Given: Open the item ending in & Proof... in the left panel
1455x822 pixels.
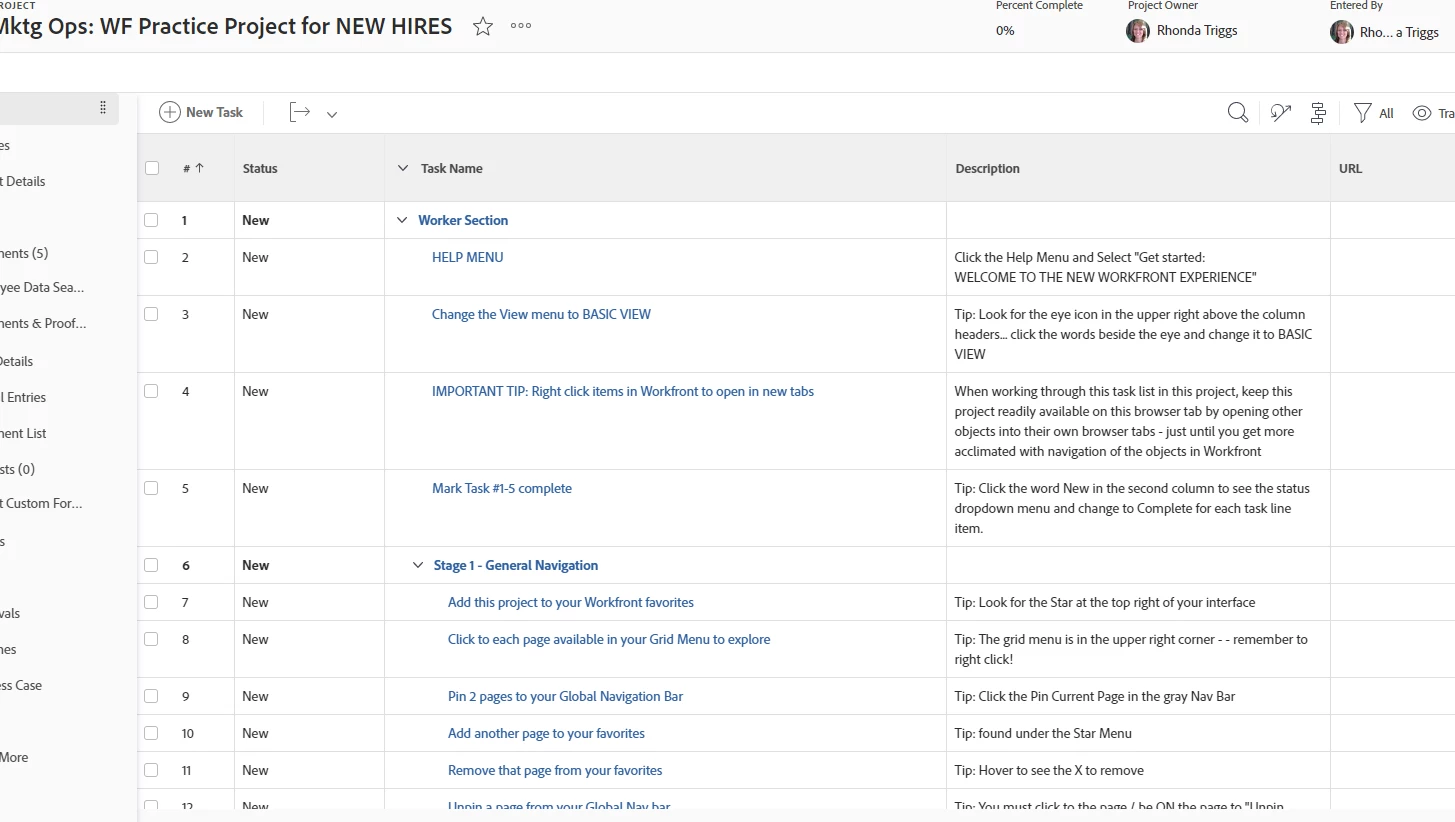Looking at the screenshot, I should [x=43, y=323].
